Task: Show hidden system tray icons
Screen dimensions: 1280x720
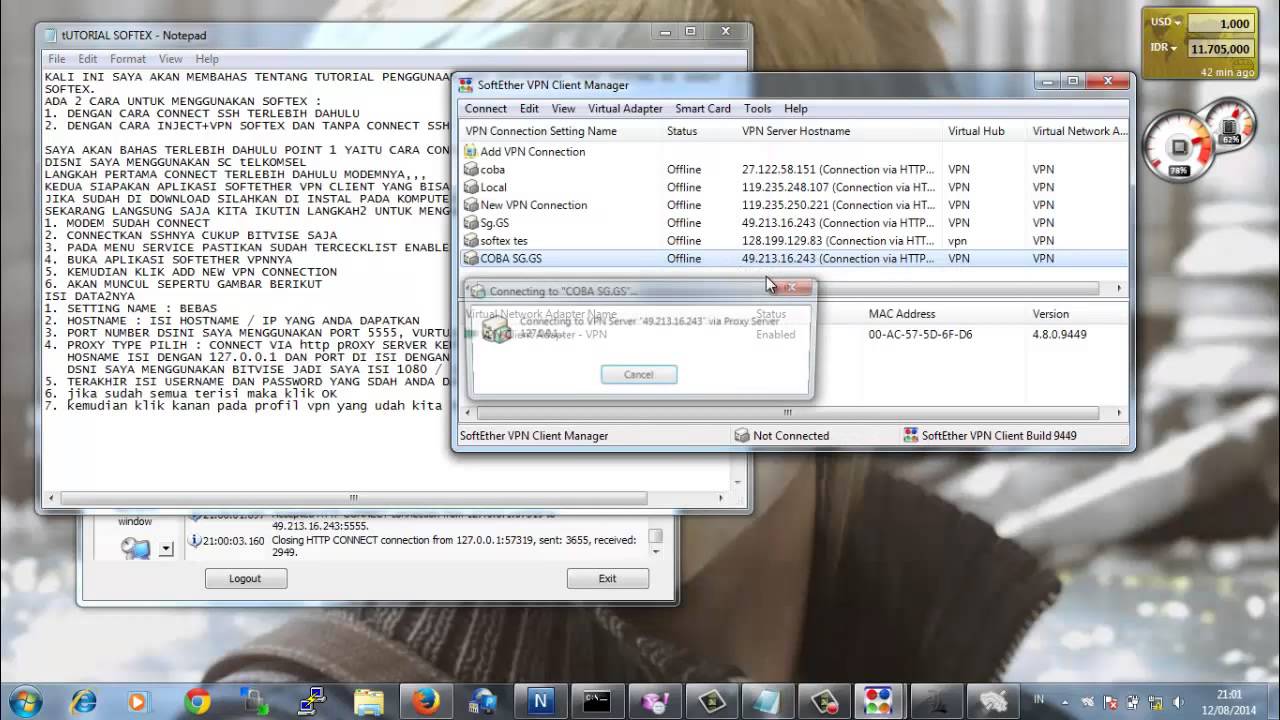Action: pos(1066,702)
